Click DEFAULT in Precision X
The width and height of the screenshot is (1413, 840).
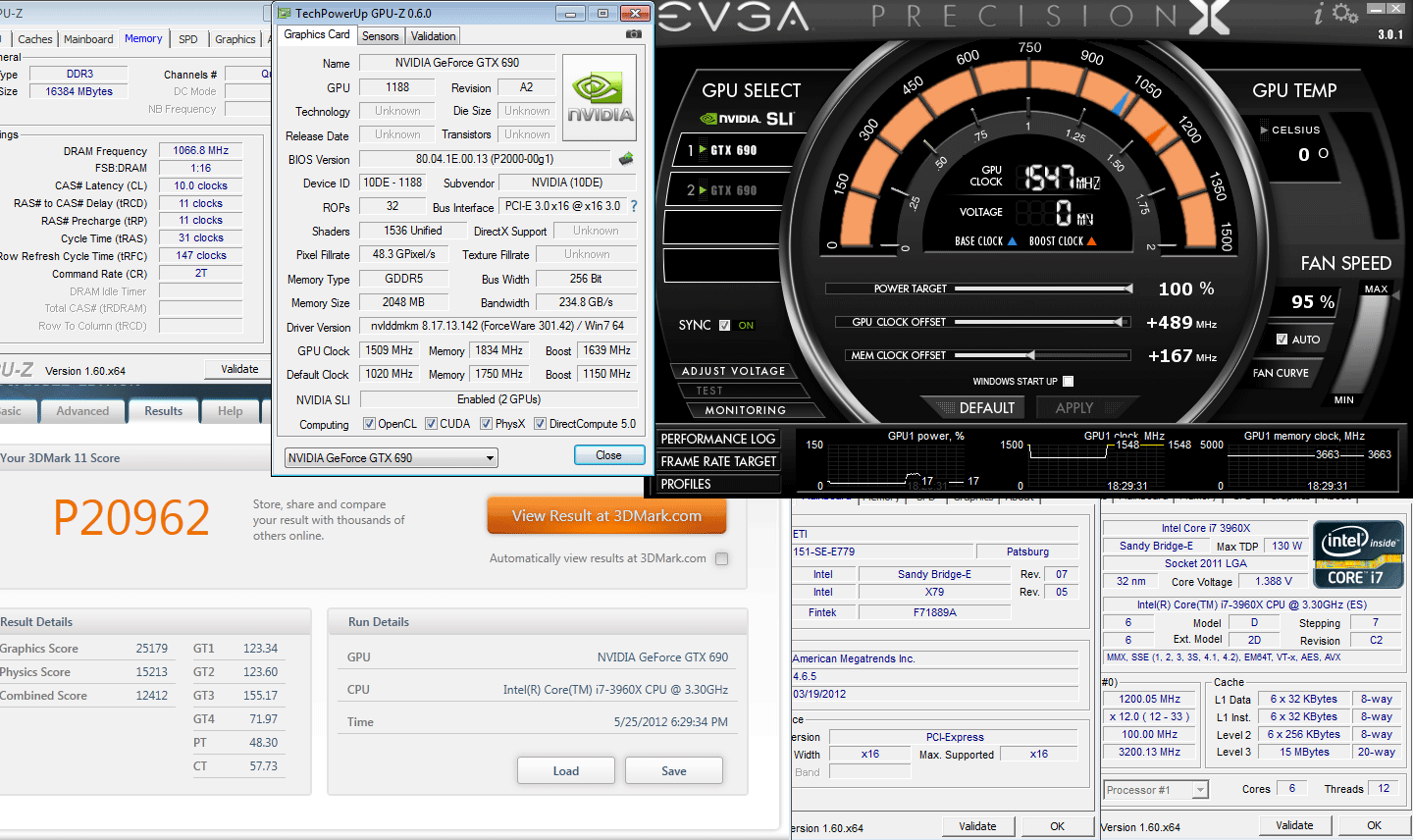click(987, 408)
